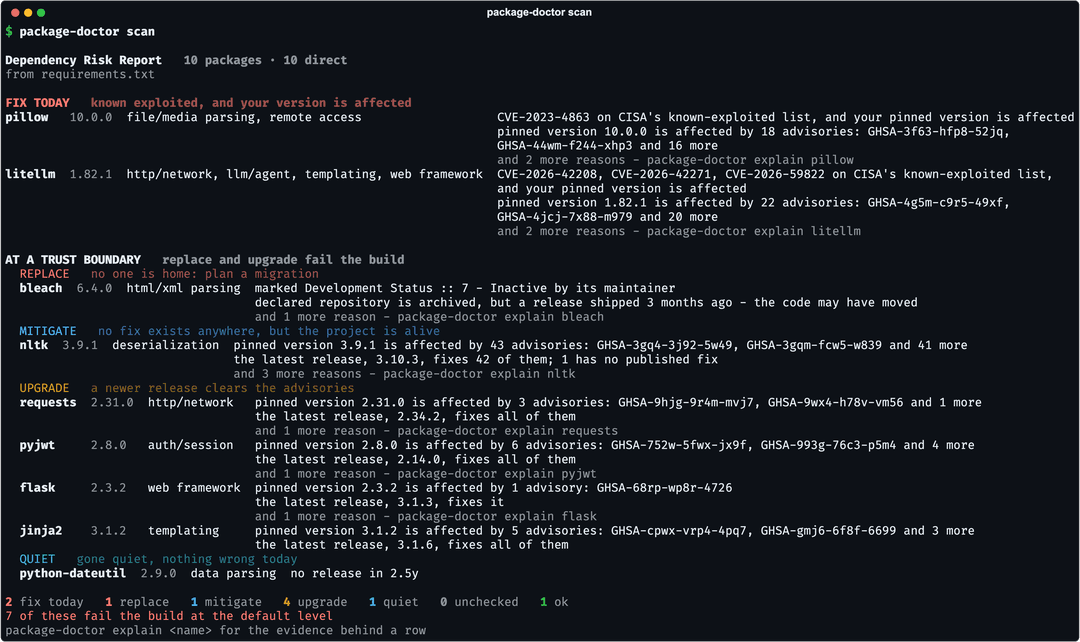This screenshot has height=642, width=1080.
Task: Click 'web framework' tag for flask
Action: point(194,488)
